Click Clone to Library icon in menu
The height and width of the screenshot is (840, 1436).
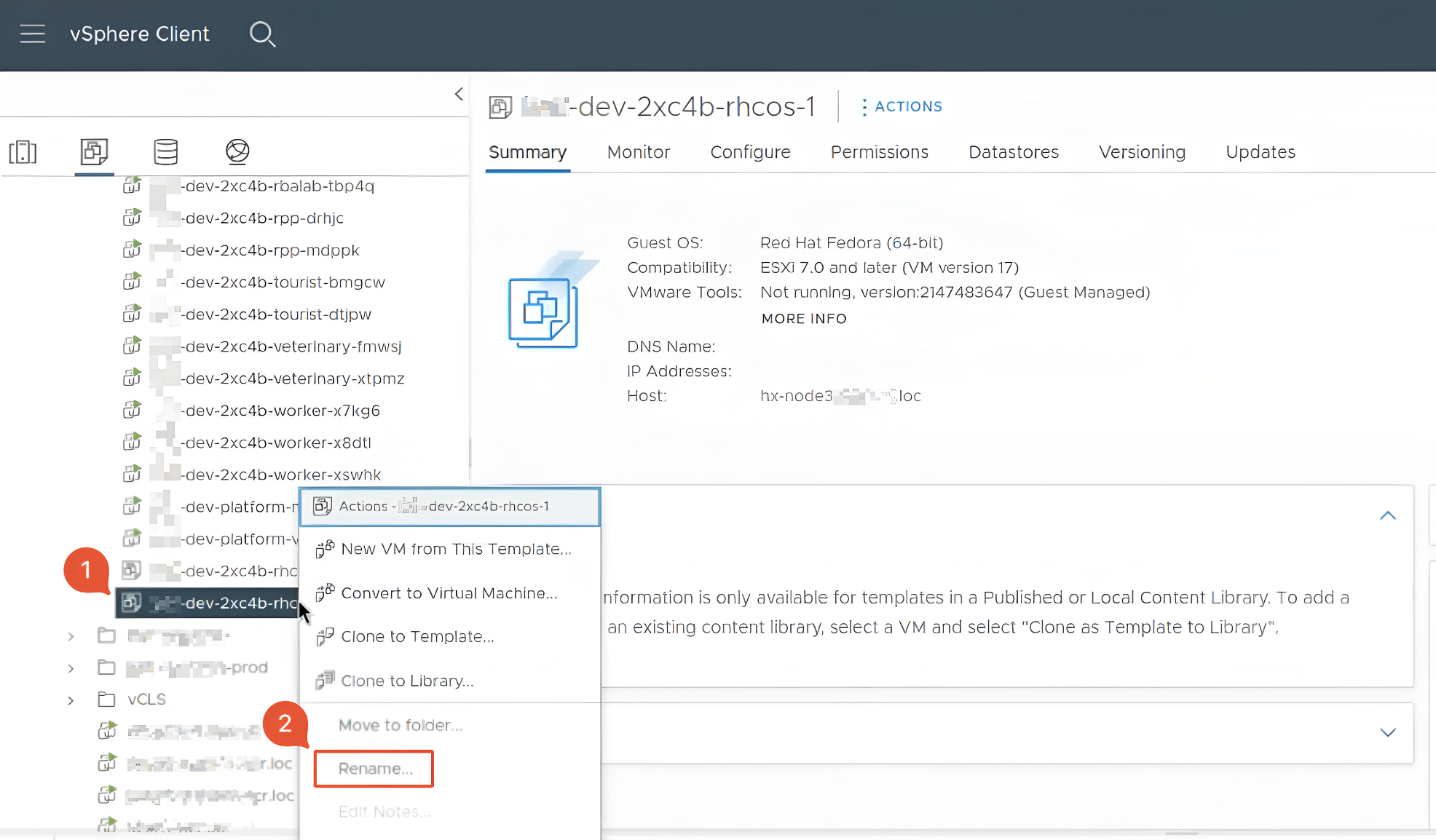click(325, 680)
